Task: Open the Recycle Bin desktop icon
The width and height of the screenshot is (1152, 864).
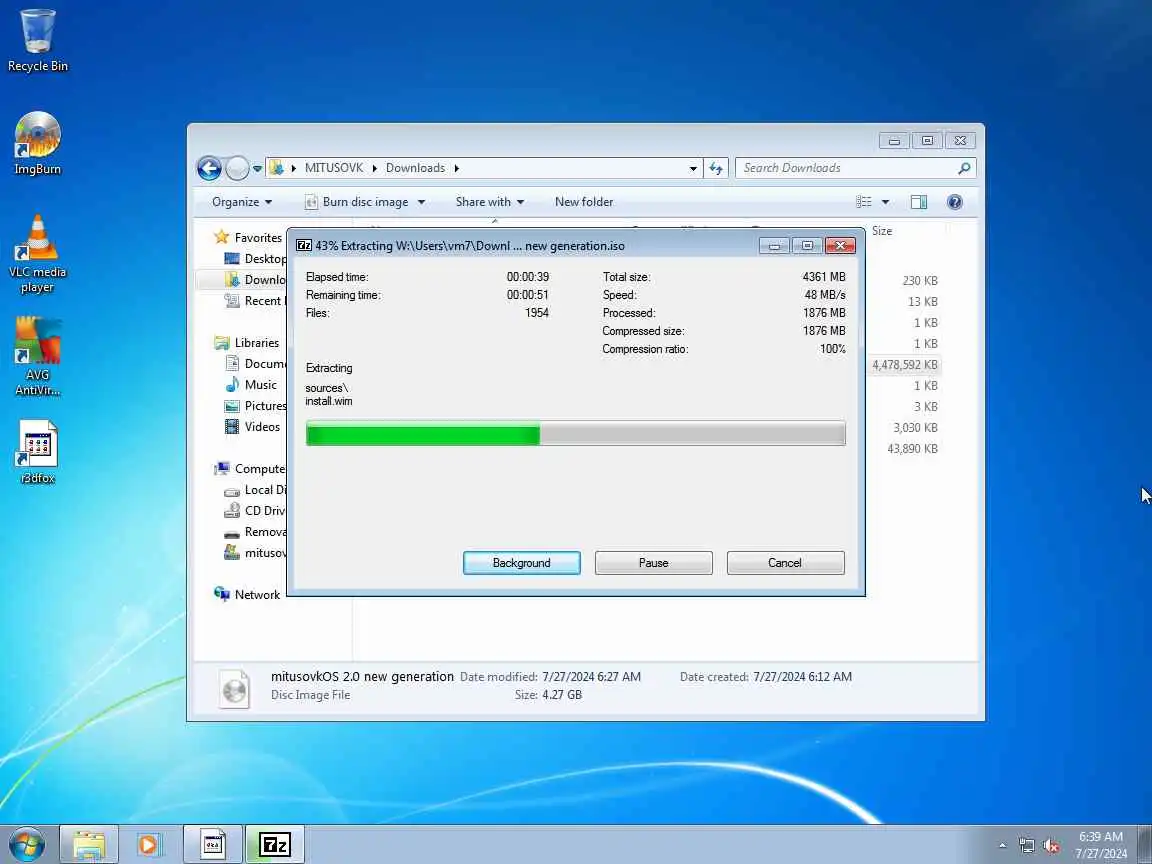Action: coord(37,40)
